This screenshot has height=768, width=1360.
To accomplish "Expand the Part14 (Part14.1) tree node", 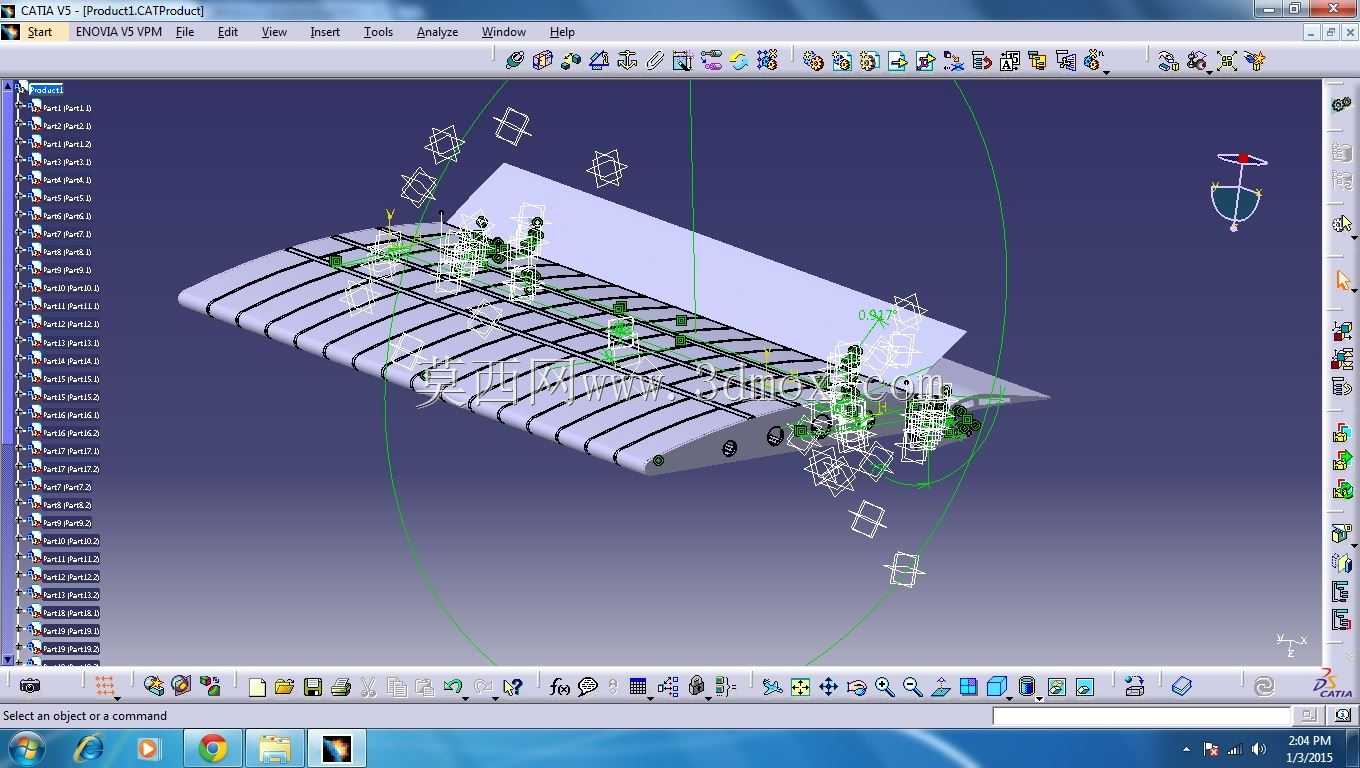I will click(x=19, y=360).
